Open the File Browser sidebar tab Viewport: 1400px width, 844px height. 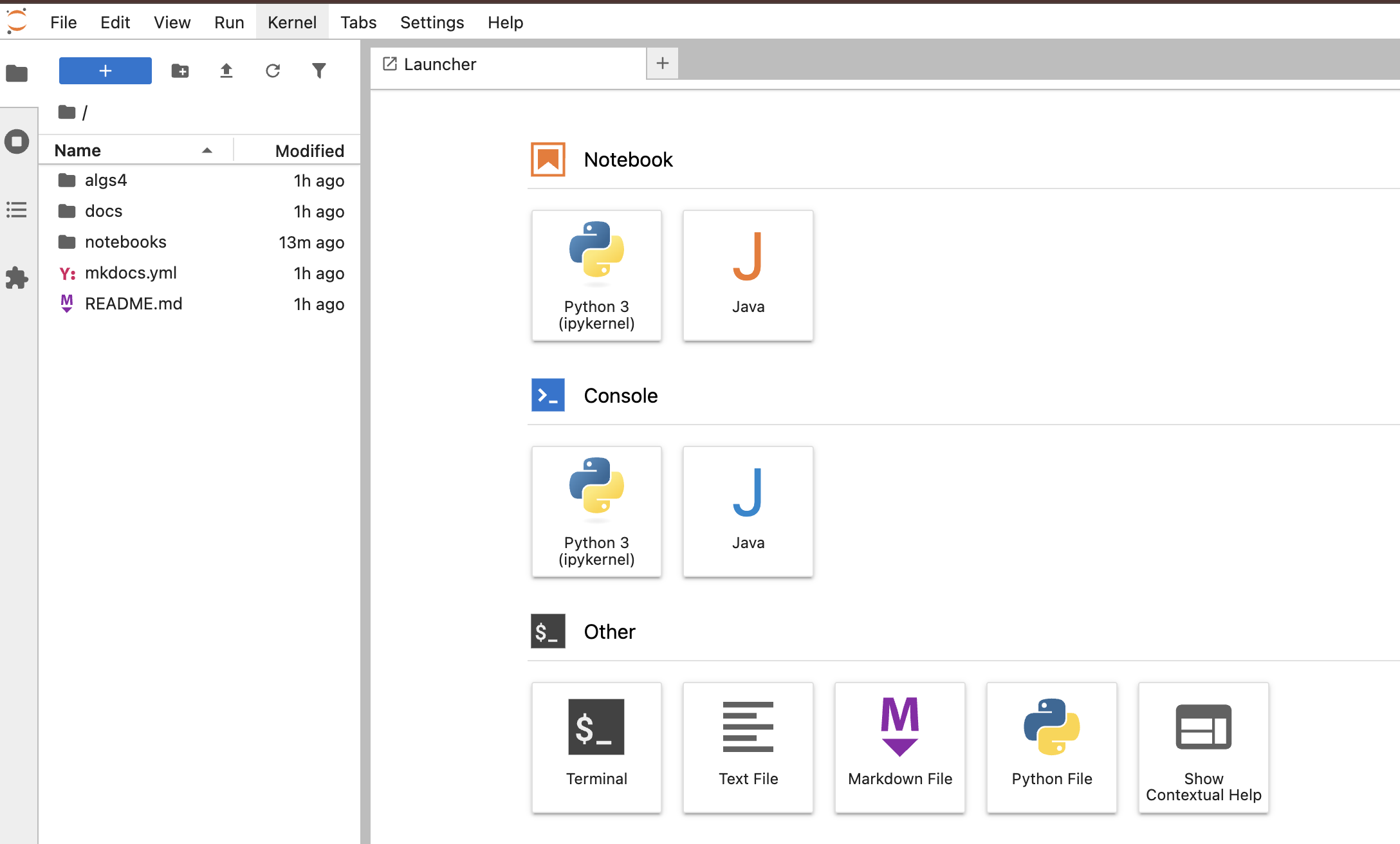coord(17,73)
